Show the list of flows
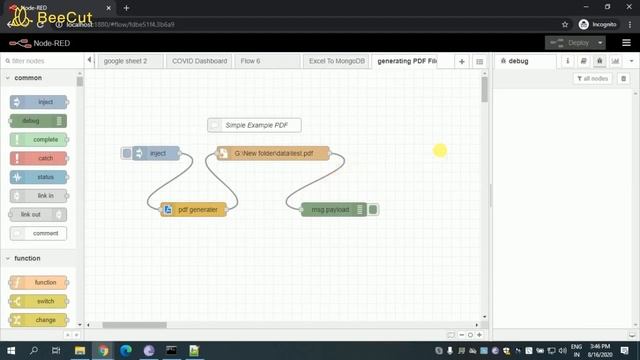This screenshot has height=360, width=640. tap(480, 62)
